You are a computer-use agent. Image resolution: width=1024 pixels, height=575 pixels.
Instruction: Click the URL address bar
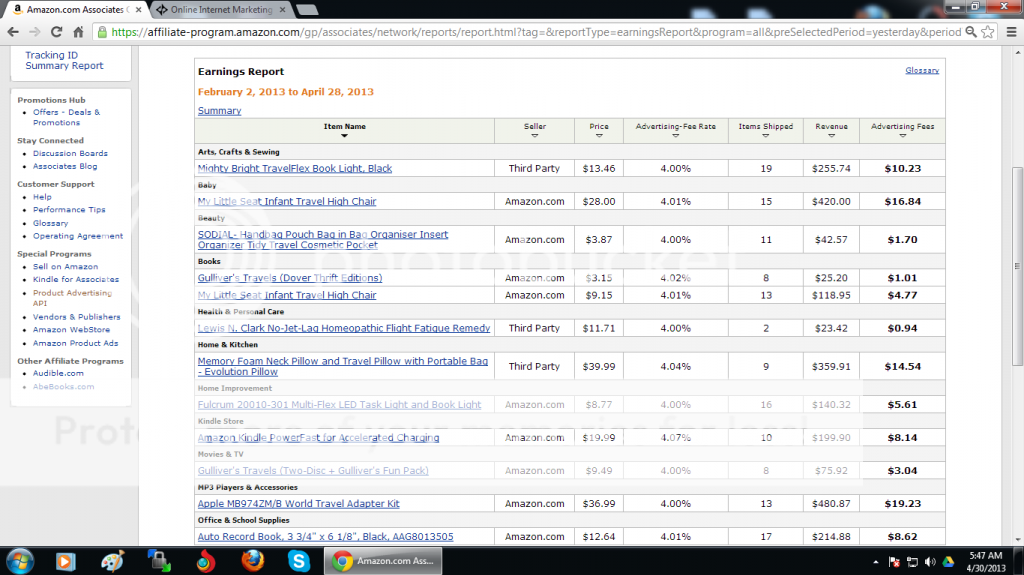click(536, 31)
